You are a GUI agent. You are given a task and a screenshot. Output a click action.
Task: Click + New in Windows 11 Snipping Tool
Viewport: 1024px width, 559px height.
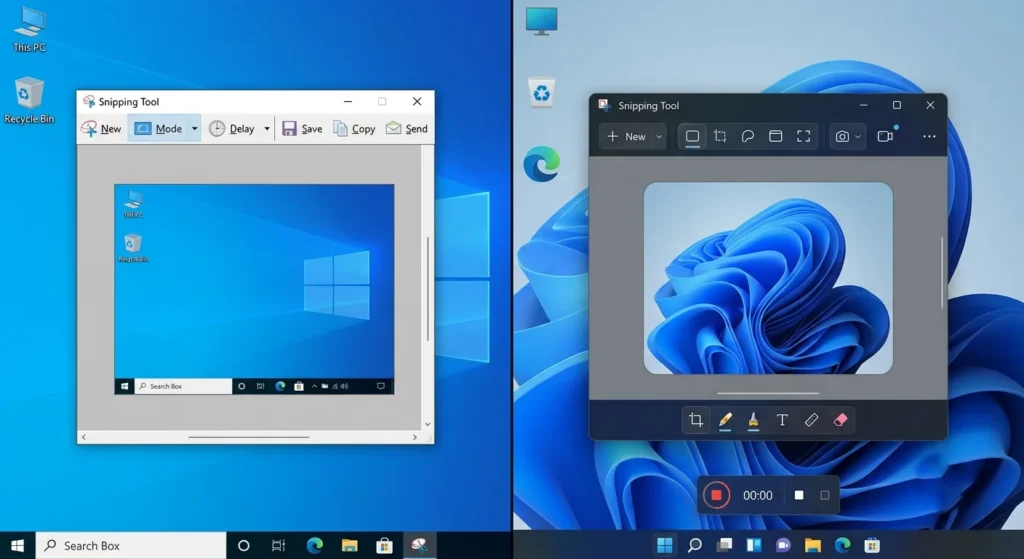click(x=626, y=136)
